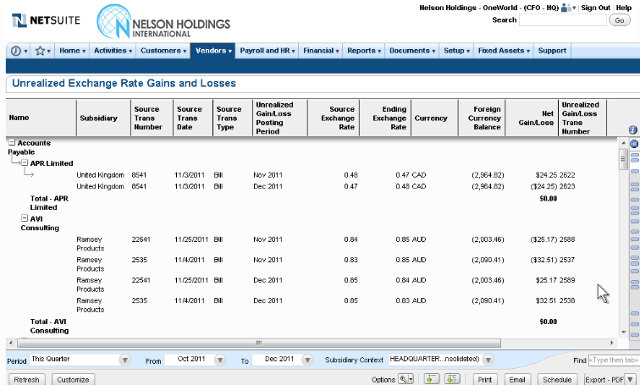Image resolution: width=640 pixels, height=385 pixels.
Task: Click unrealized trans number 2622
Action: tap(567, 175)
